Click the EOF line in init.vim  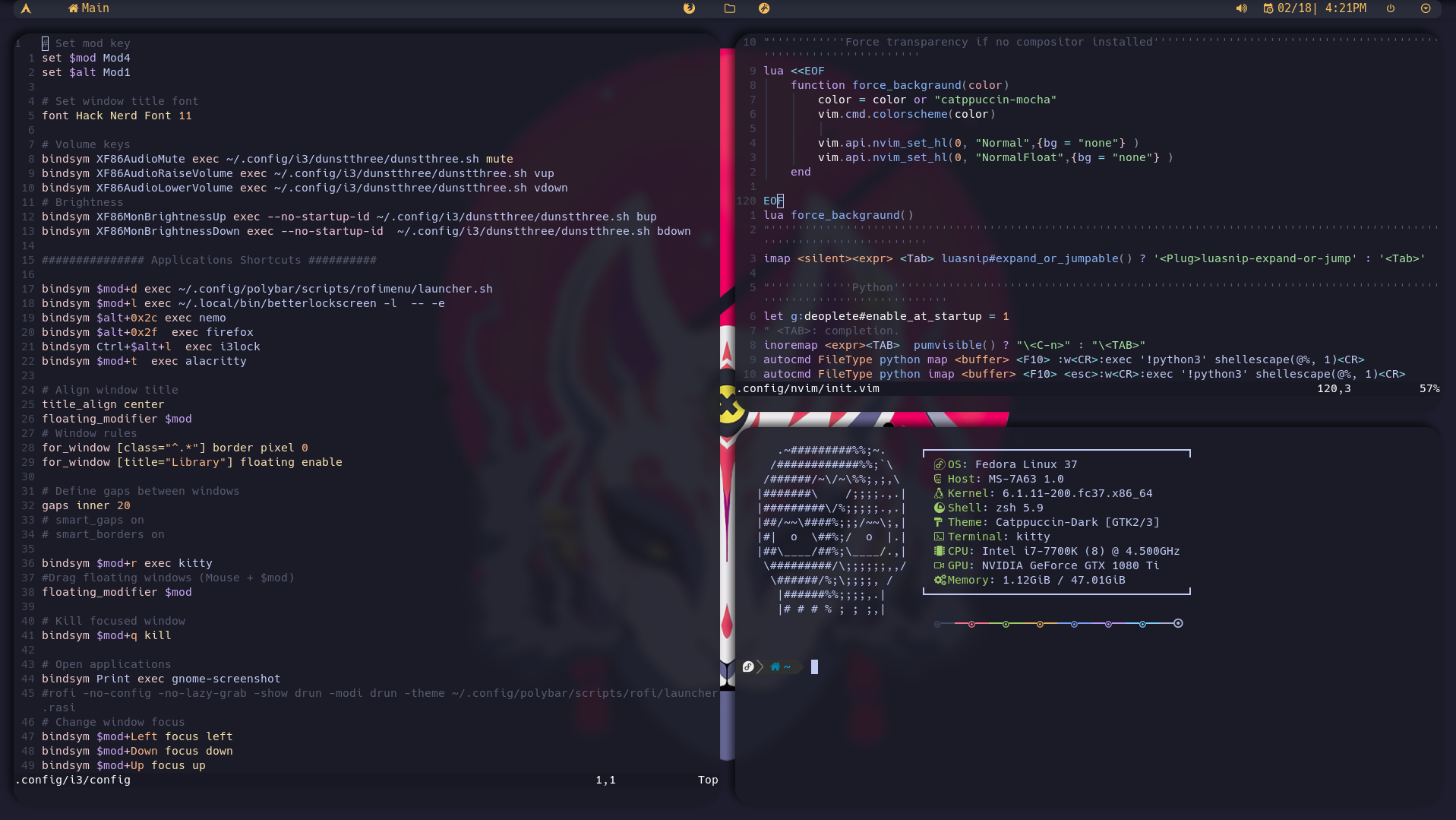coord(773,201)
